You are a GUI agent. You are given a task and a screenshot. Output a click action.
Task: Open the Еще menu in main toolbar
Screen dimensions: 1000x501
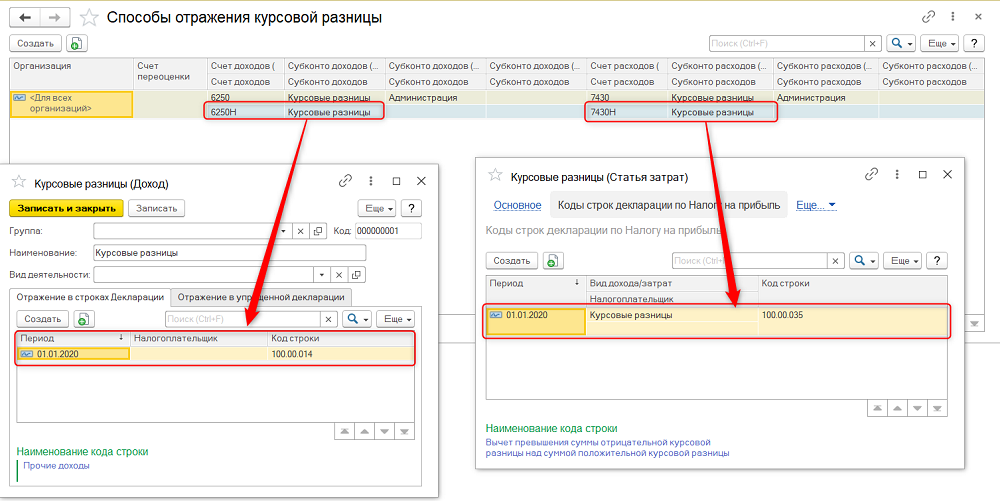click(x=941, y=43)
